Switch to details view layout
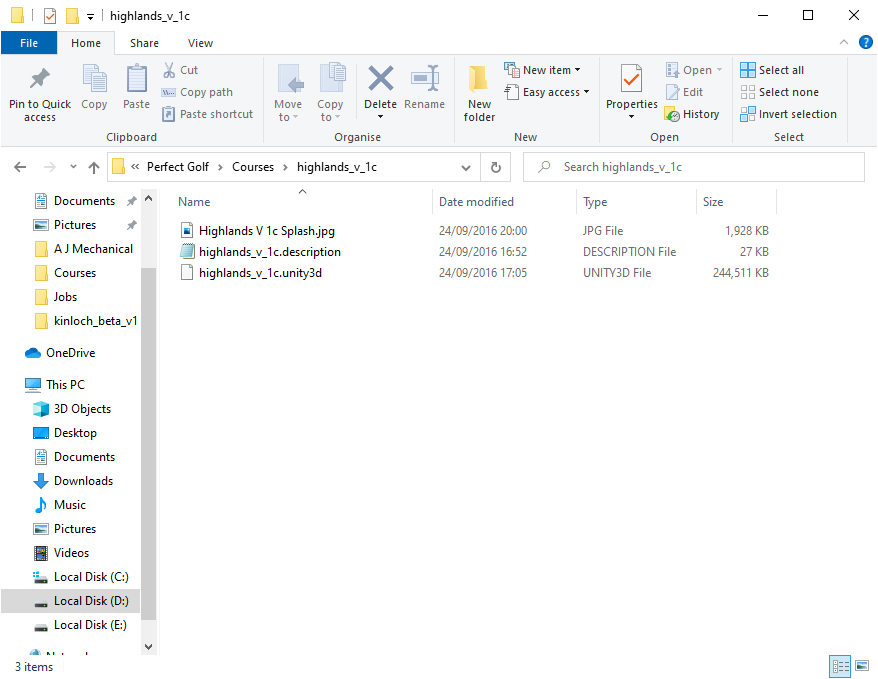 [x=840, y=666]
